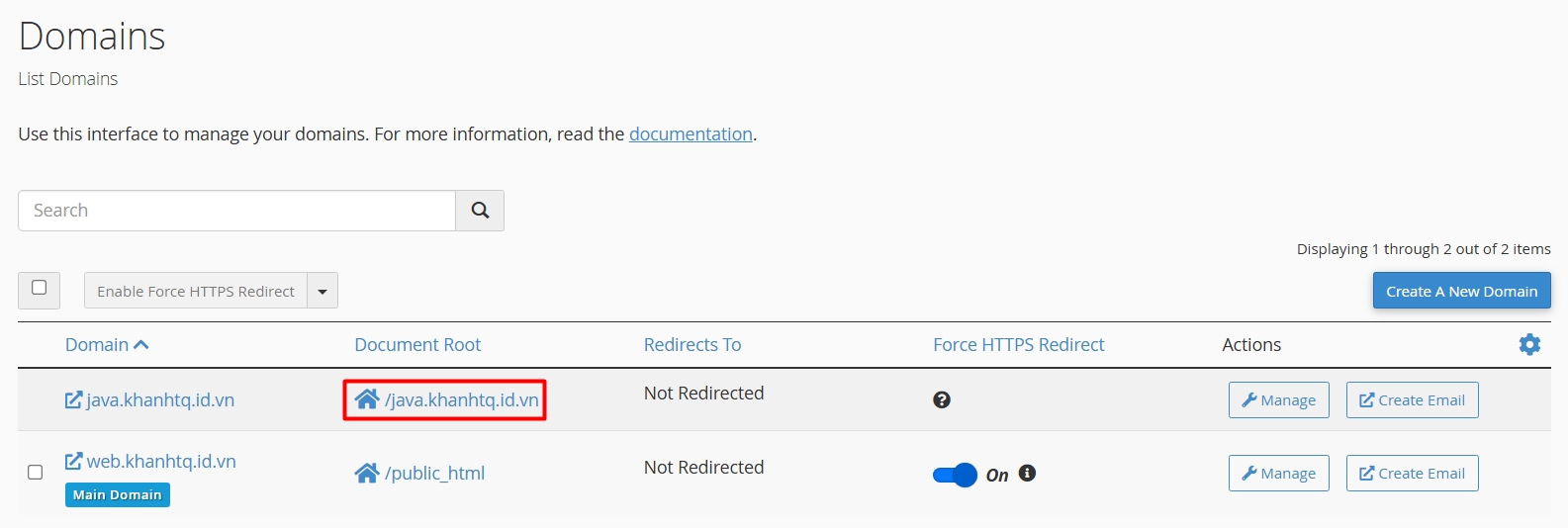Screen dimensions: 1568x528
Task: Check the web.khanhtq.id.vn row checkbox
Action: coord(36,473)
